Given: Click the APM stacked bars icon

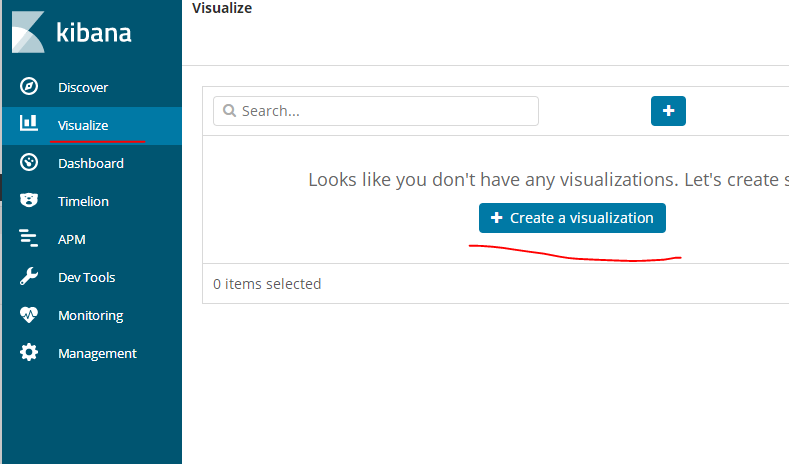Looking at the screenshot, I should coord(29,238).
